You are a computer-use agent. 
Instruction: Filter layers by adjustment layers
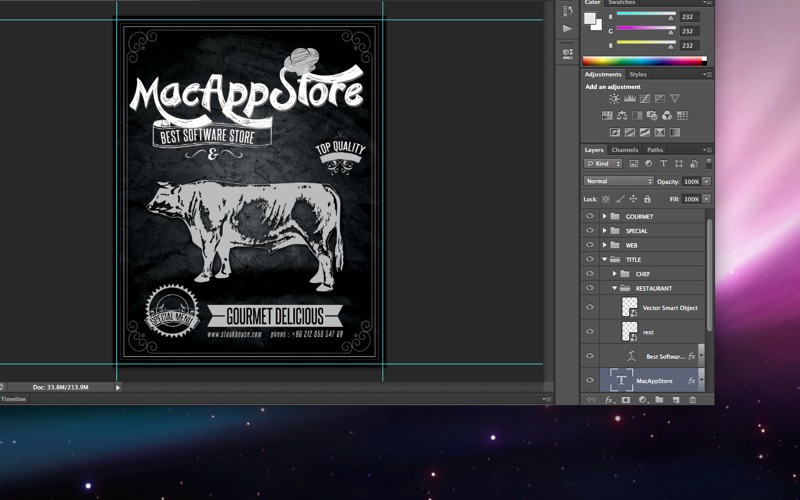[648, 164]
